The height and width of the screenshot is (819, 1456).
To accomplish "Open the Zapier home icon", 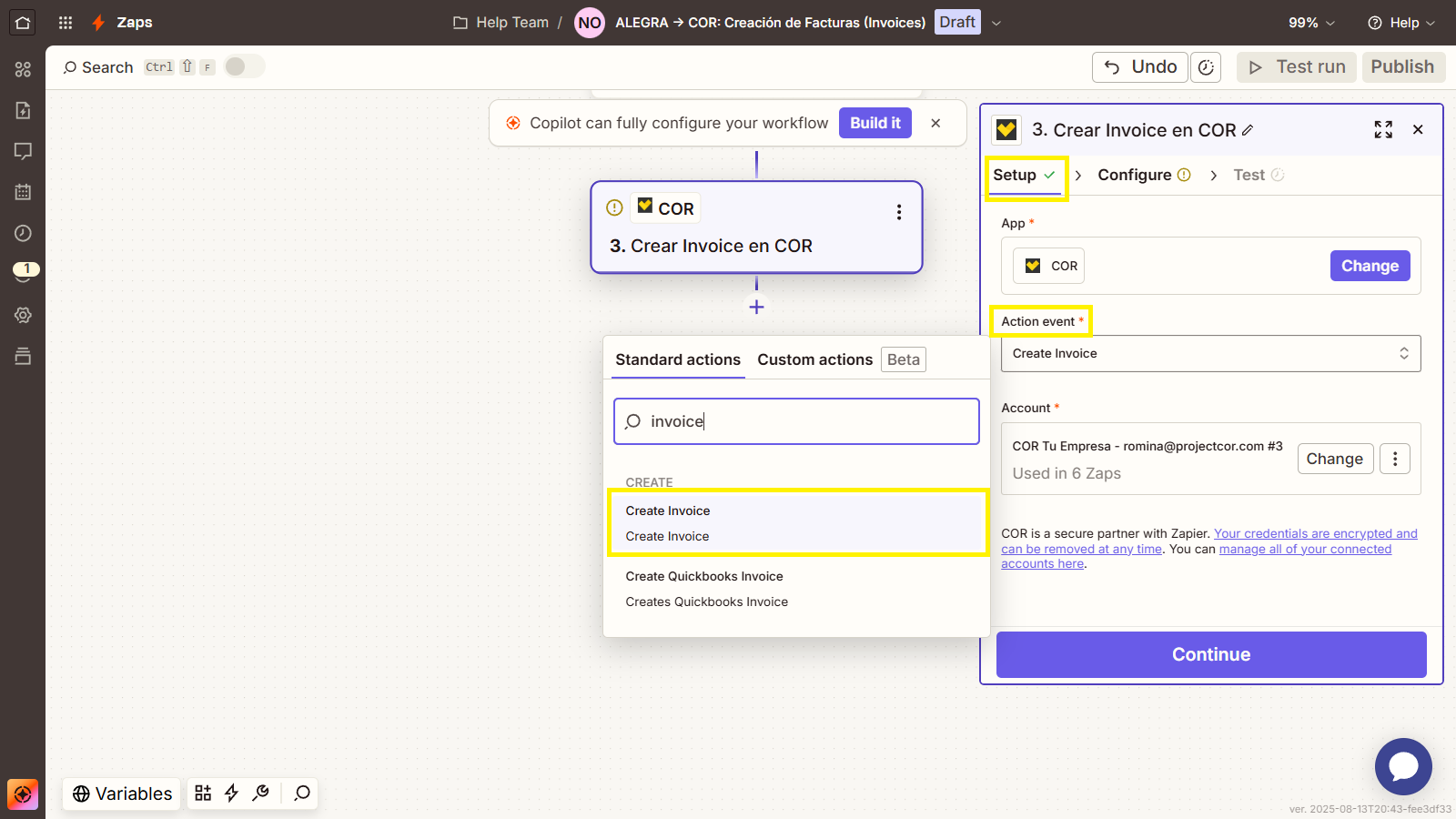I will 23,23.
